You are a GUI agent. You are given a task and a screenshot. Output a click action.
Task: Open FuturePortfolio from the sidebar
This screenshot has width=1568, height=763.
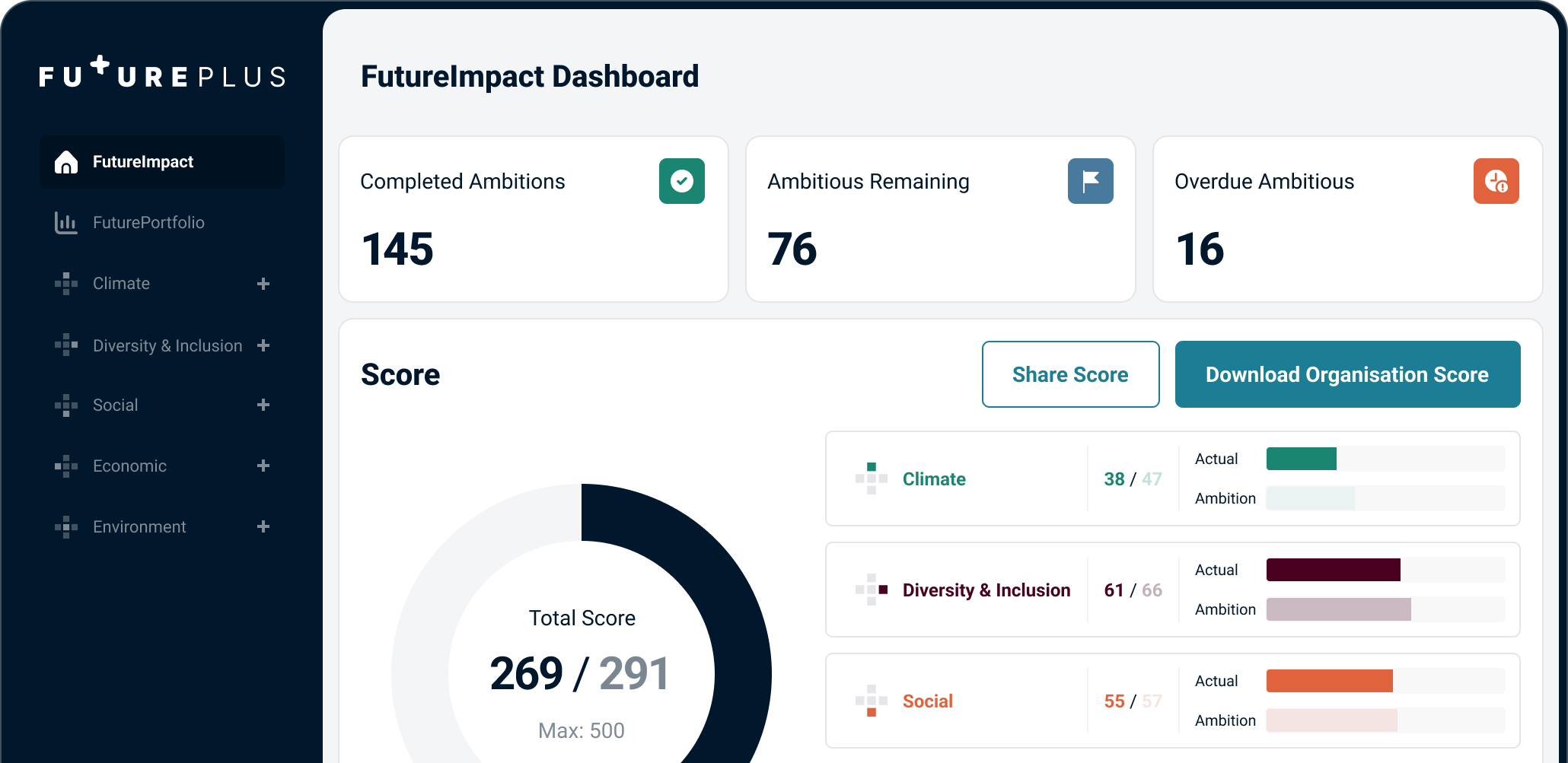coord(148,223)
